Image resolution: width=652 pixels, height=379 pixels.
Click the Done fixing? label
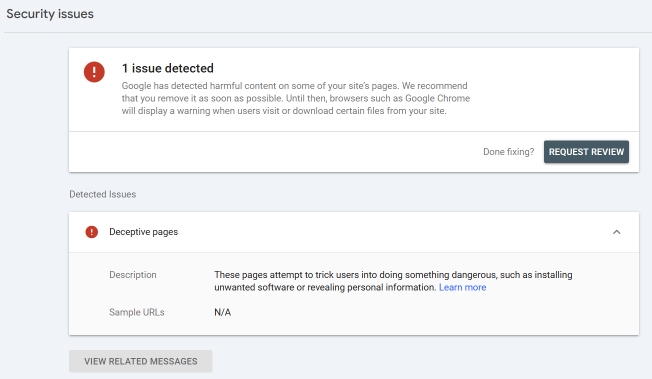[x=508, y=152]
